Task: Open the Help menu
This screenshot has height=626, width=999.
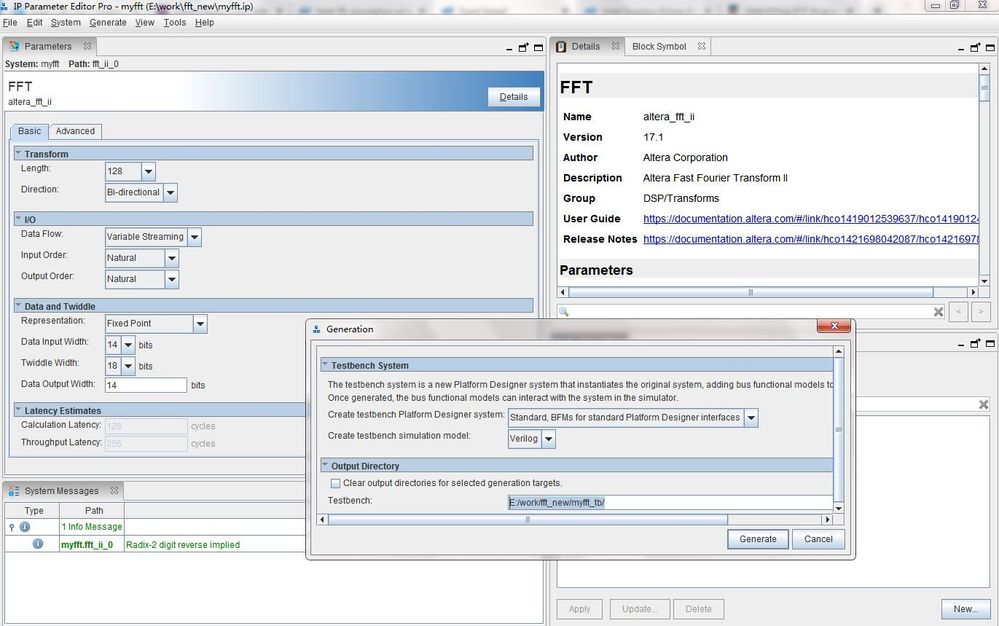Action: pyautogui.click(x=205, y=22)
